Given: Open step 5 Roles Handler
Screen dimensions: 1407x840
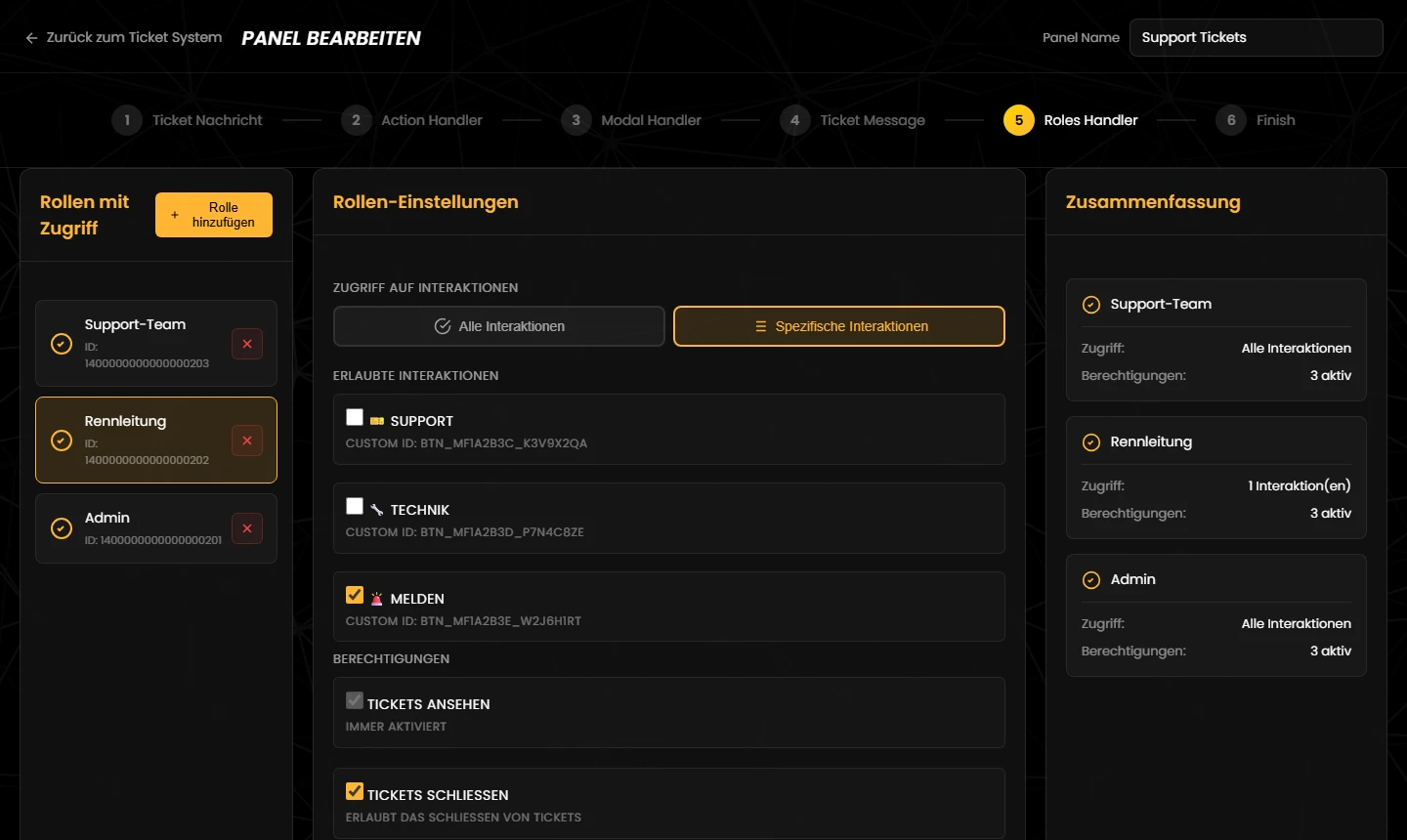Looking at the screenshot, I should tap(1071, 120).
